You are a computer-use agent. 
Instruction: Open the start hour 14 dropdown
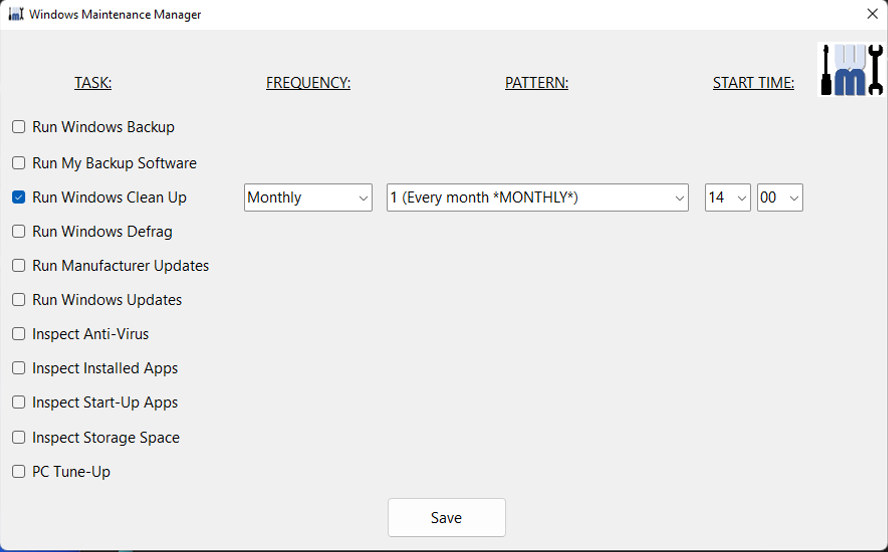coord(728,198)
